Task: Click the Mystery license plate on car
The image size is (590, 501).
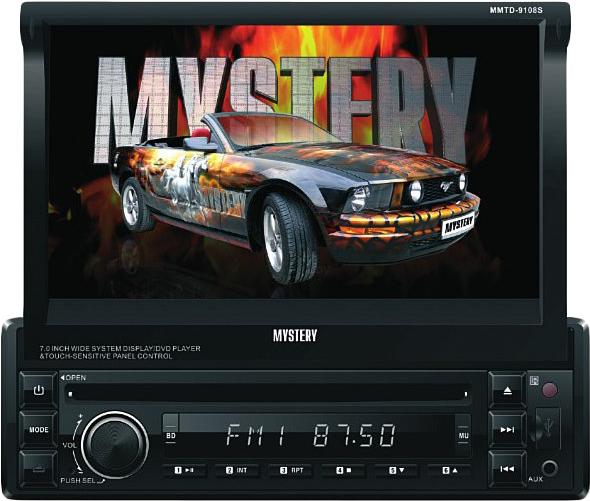Action: point(458,224)
